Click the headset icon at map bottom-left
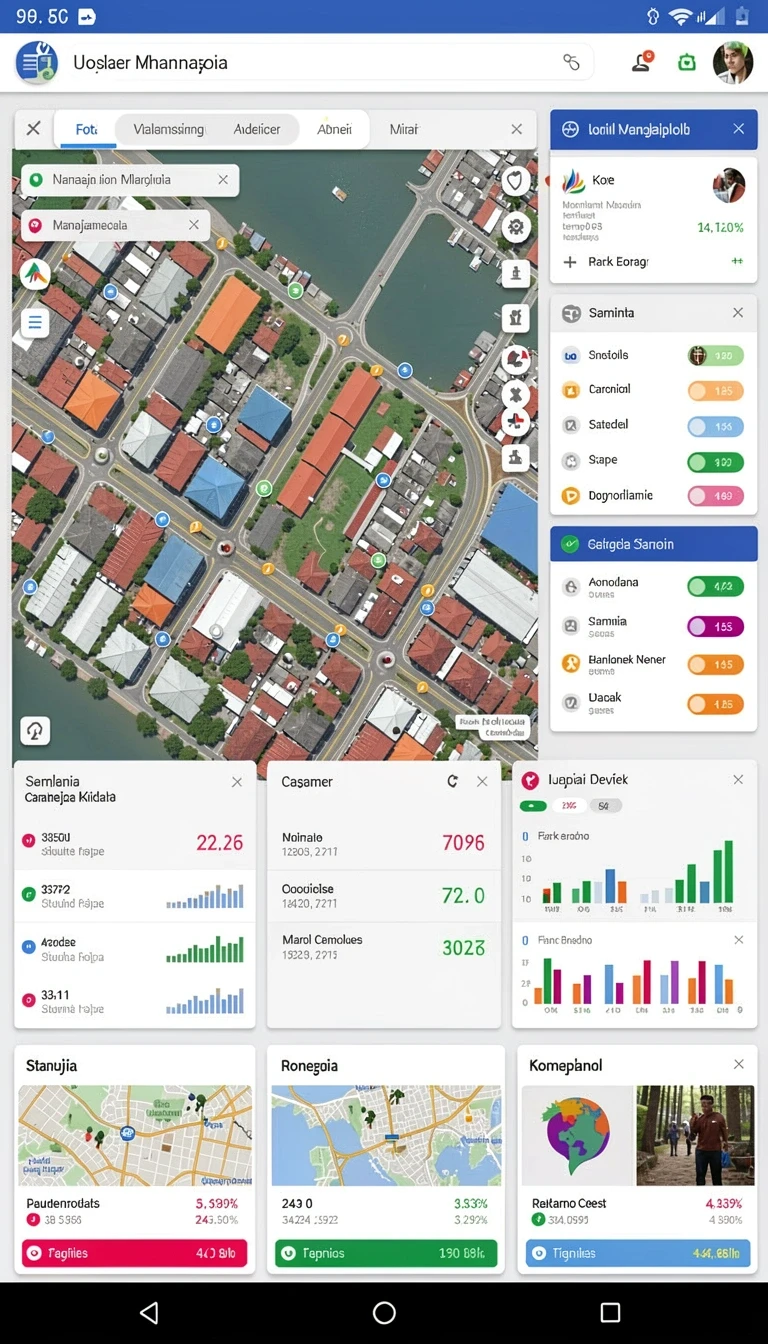The width and height of the screenshot is (768, 1344). click(35, 731)
